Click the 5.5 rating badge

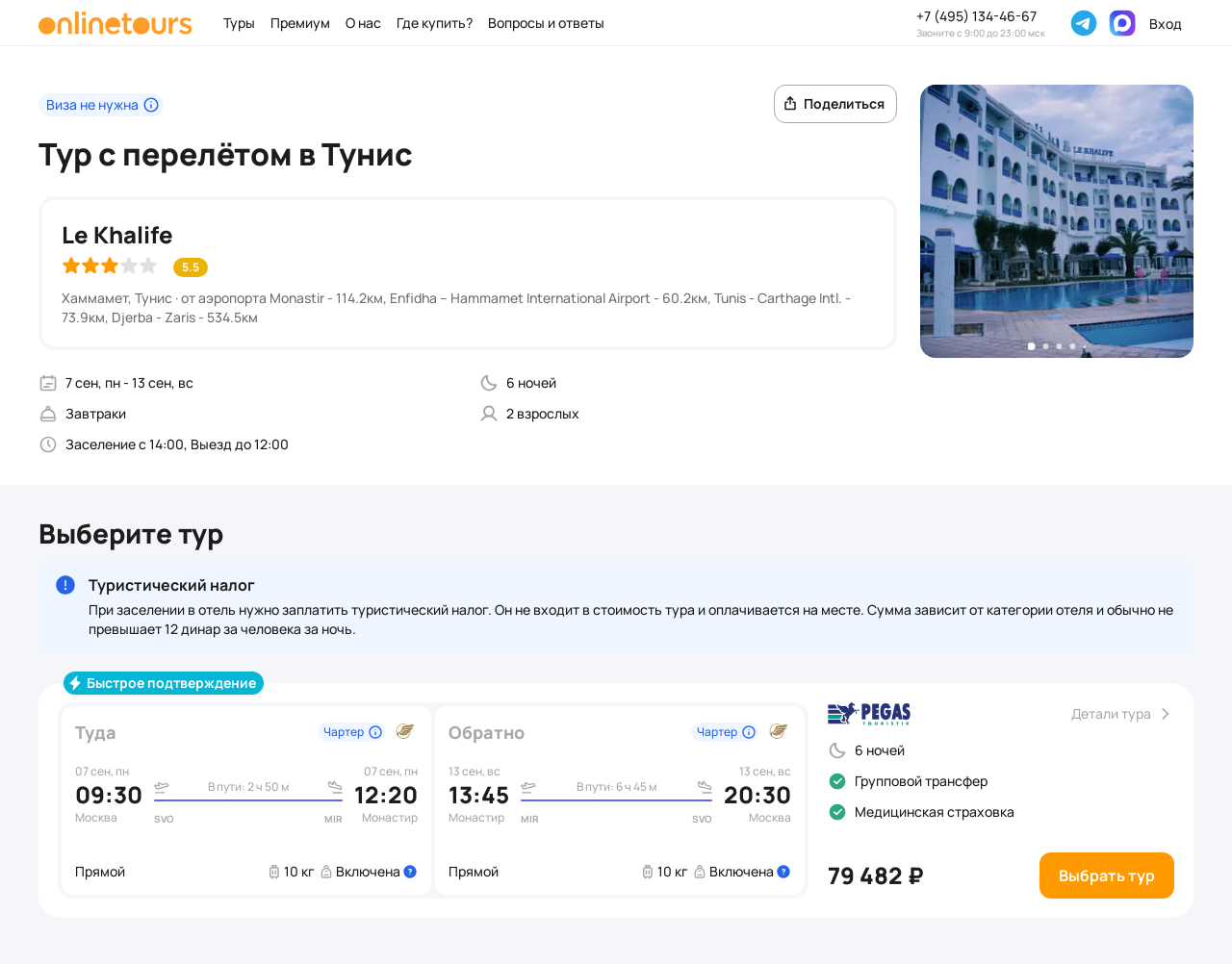coord(191,267)
